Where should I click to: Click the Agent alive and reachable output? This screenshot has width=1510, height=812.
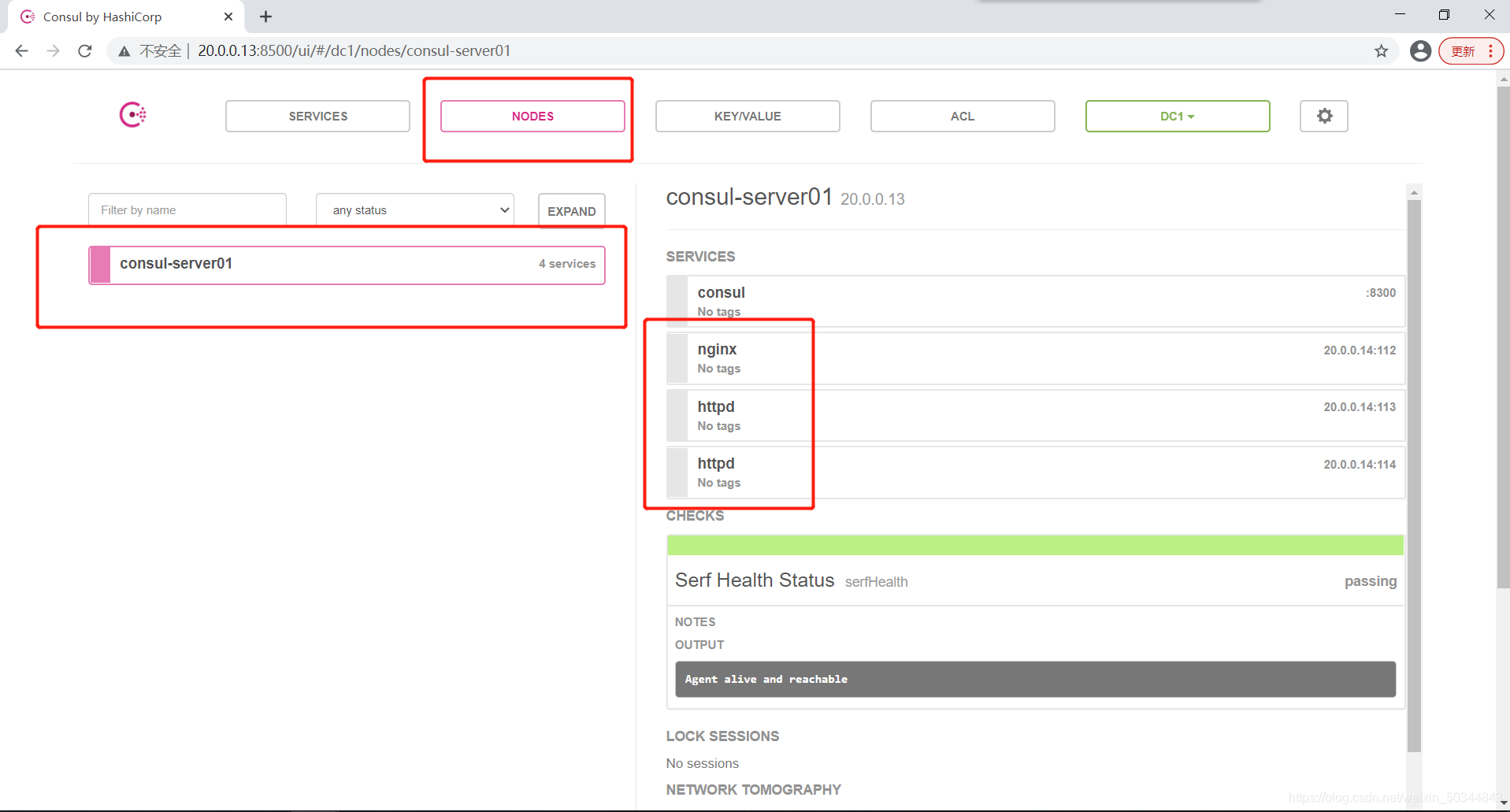click(1036, 679)
